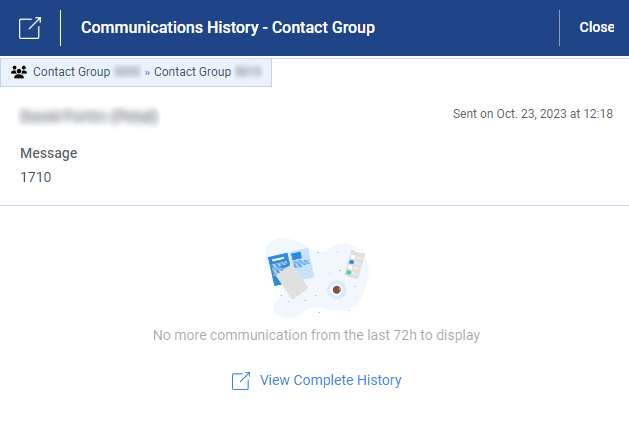Viewport: 629px width, 422px height.
Task: Select the coffee cup in the illustration
Action: click(337, 290)
